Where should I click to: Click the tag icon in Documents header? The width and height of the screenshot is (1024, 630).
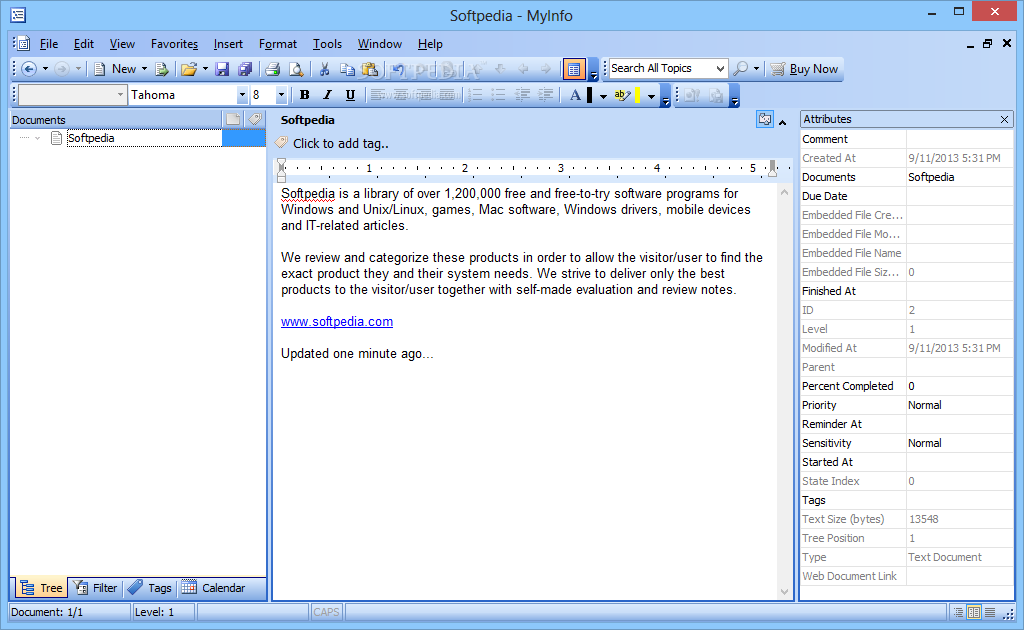click(x=255, y=119)
